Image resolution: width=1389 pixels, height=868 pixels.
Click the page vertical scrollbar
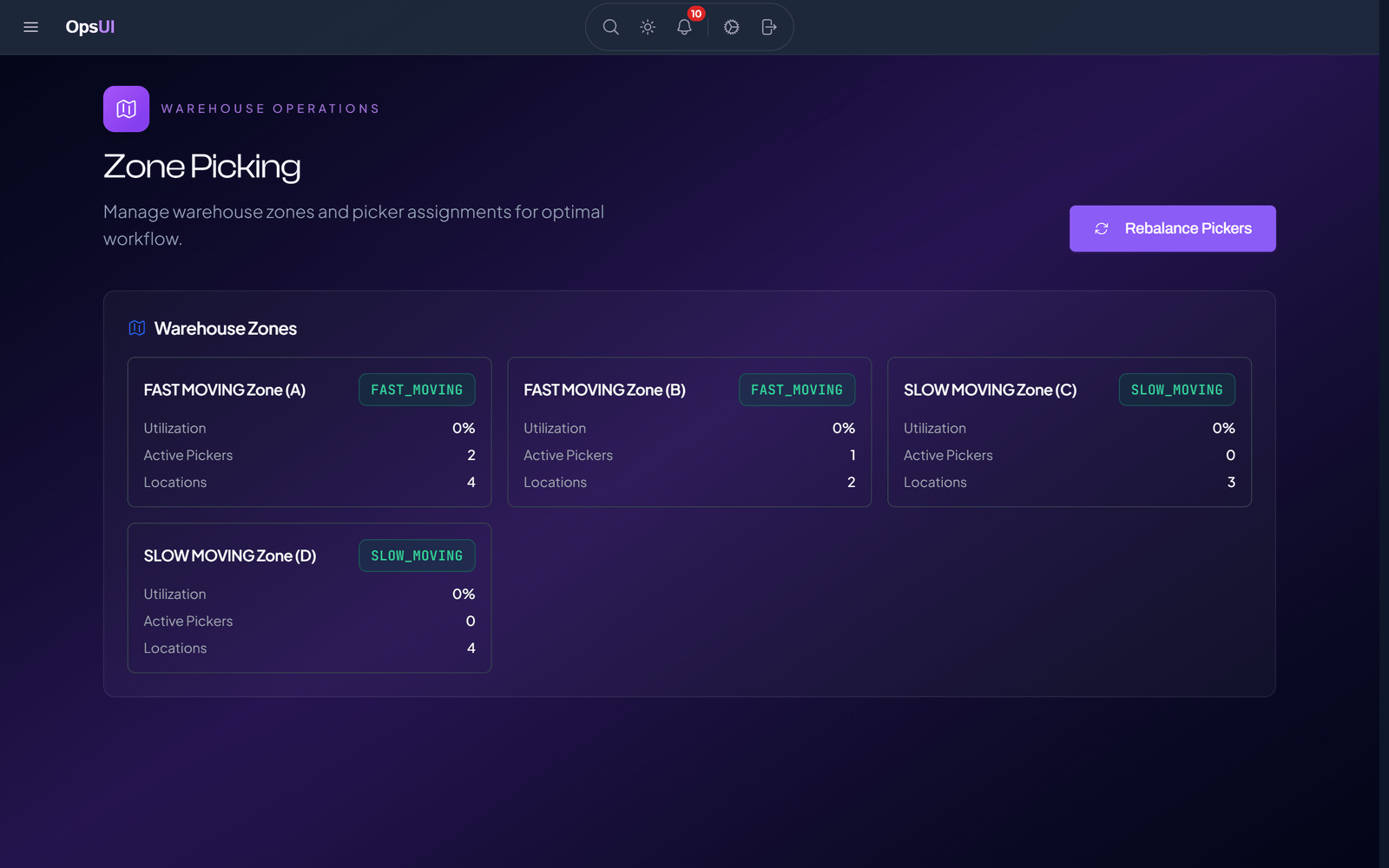click(1384, 434)
